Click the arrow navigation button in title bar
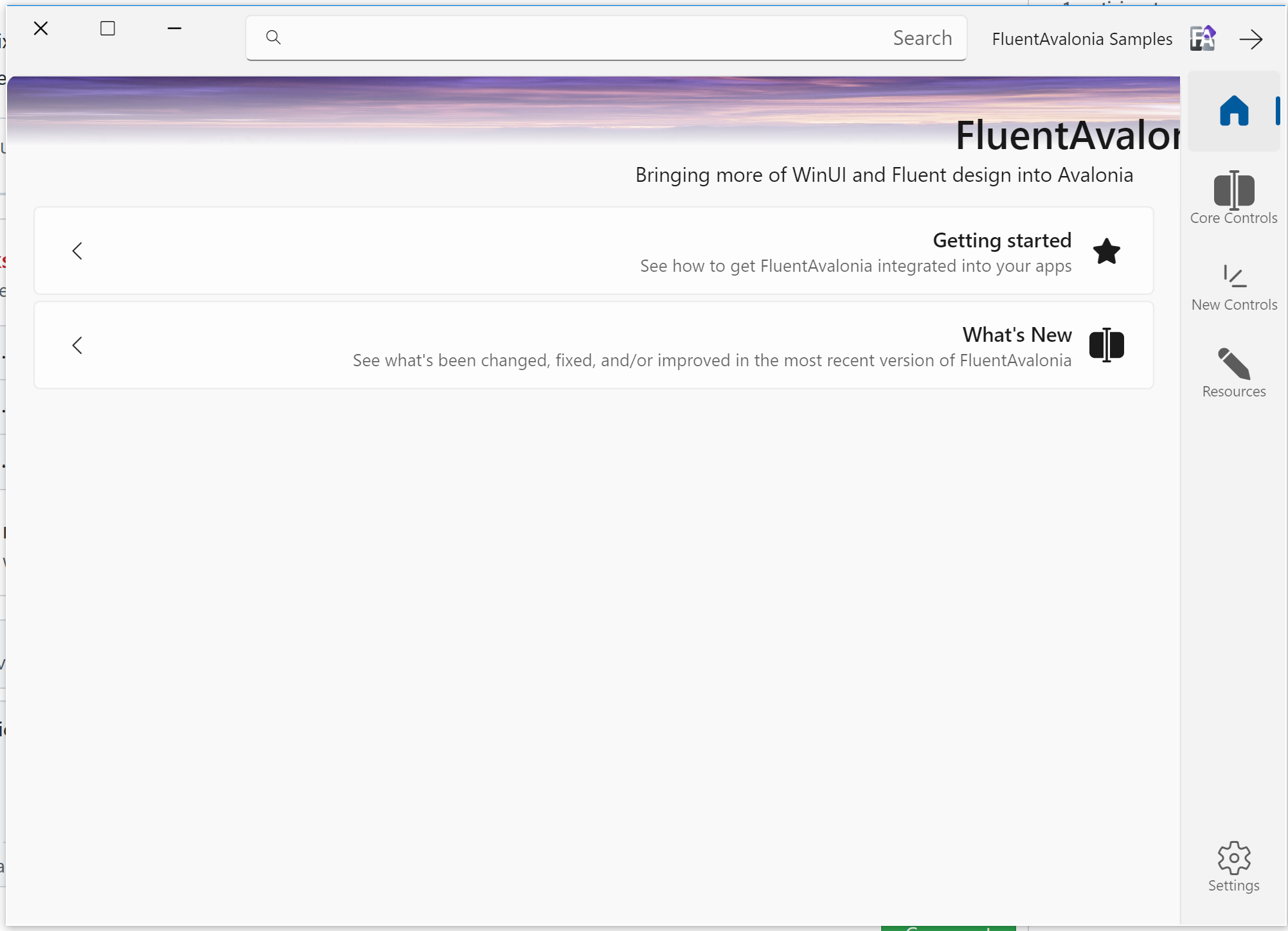The height and width of the screenshot is (931, 1288). (x=1251, y=39)
